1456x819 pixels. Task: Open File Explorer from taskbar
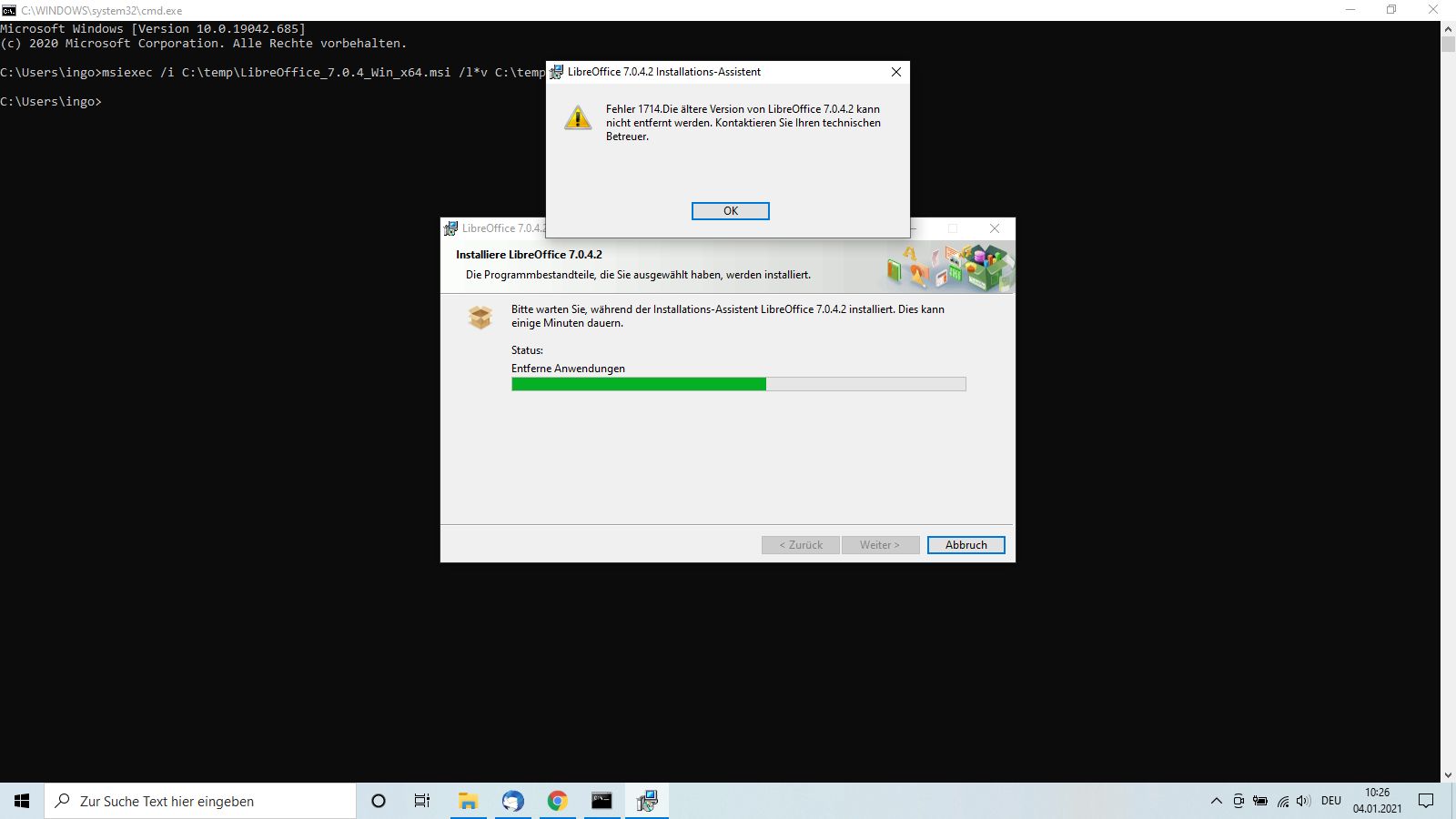[468, 801]
